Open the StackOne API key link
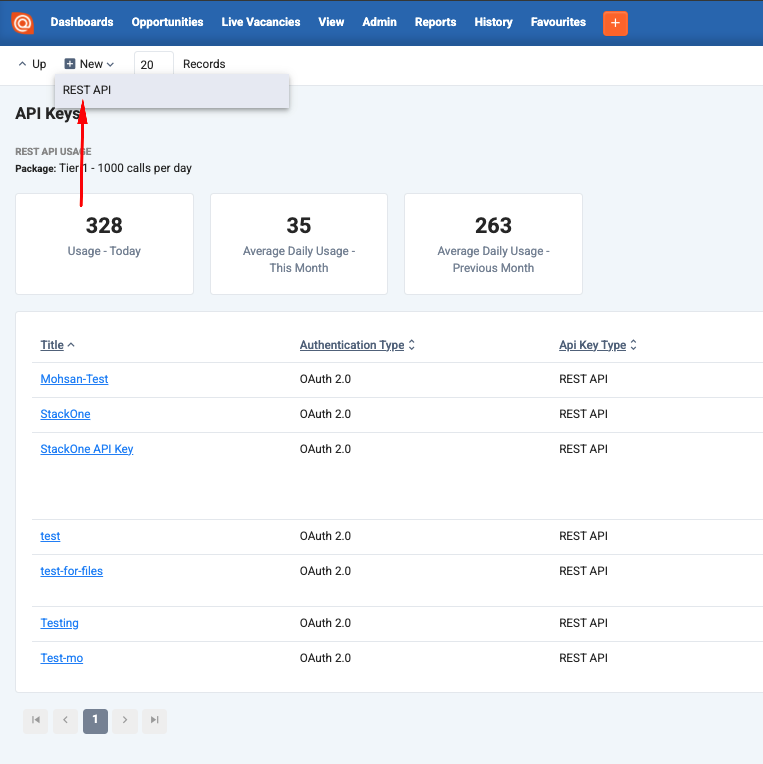This screenshot has width=763, height=764. point(65,414)
